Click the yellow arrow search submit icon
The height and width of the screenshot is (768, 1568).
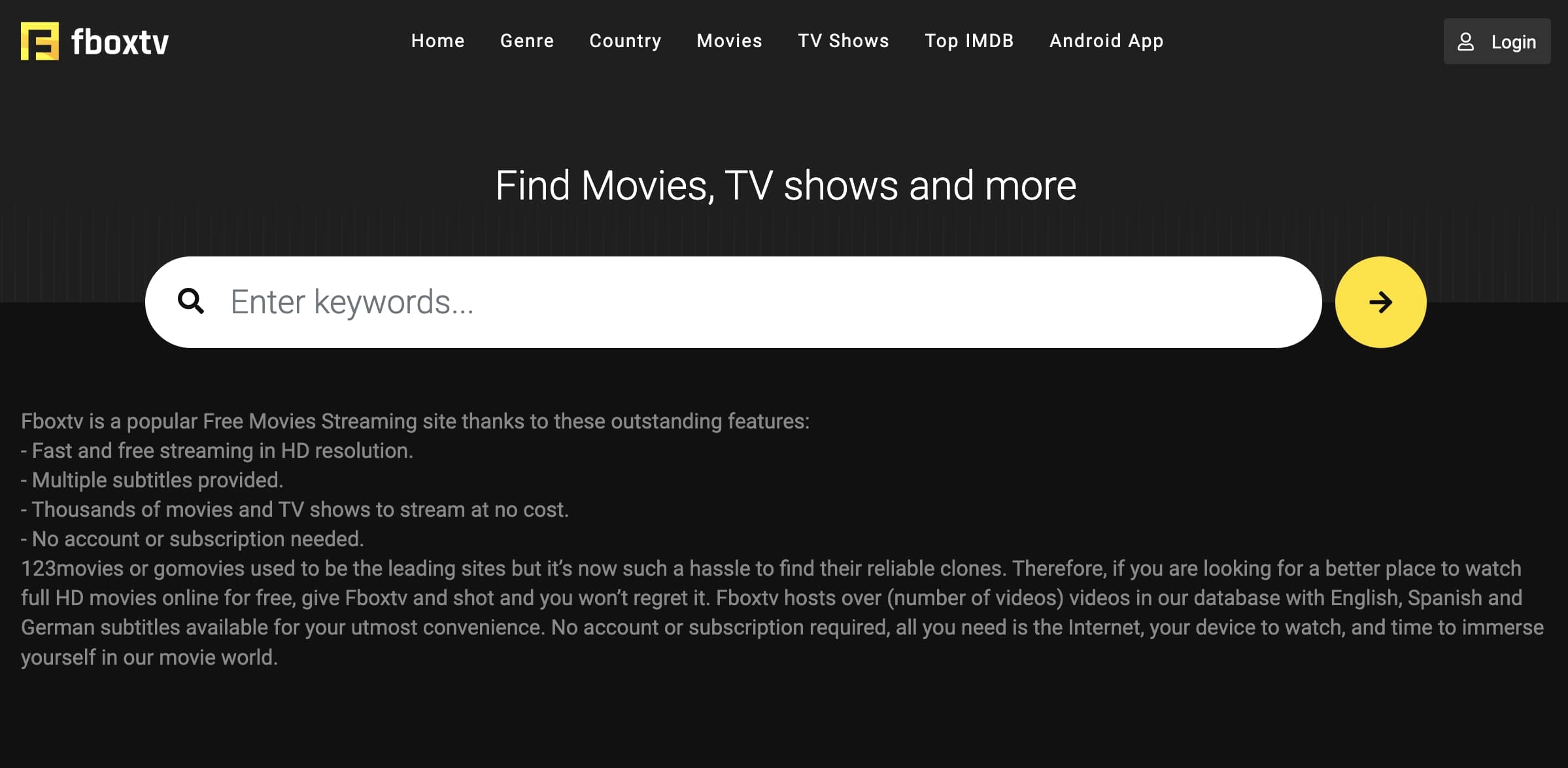1381,302
